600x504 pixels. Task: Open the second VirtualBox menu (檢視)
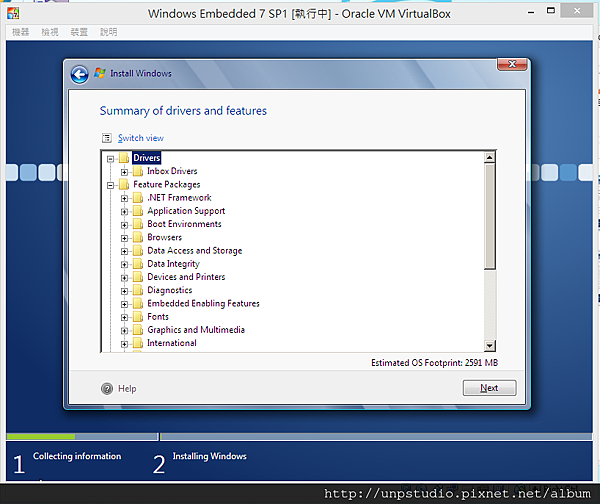(50, 32)
